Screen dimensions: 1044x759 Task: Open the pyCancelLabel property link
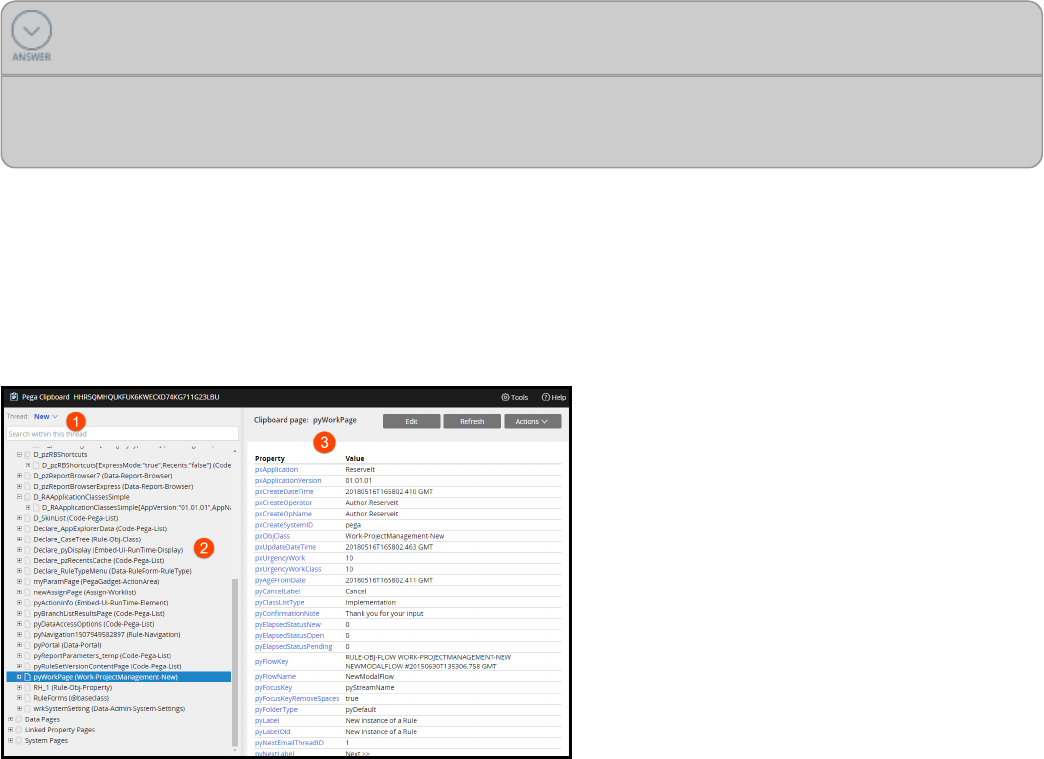[x=277, y=591]
